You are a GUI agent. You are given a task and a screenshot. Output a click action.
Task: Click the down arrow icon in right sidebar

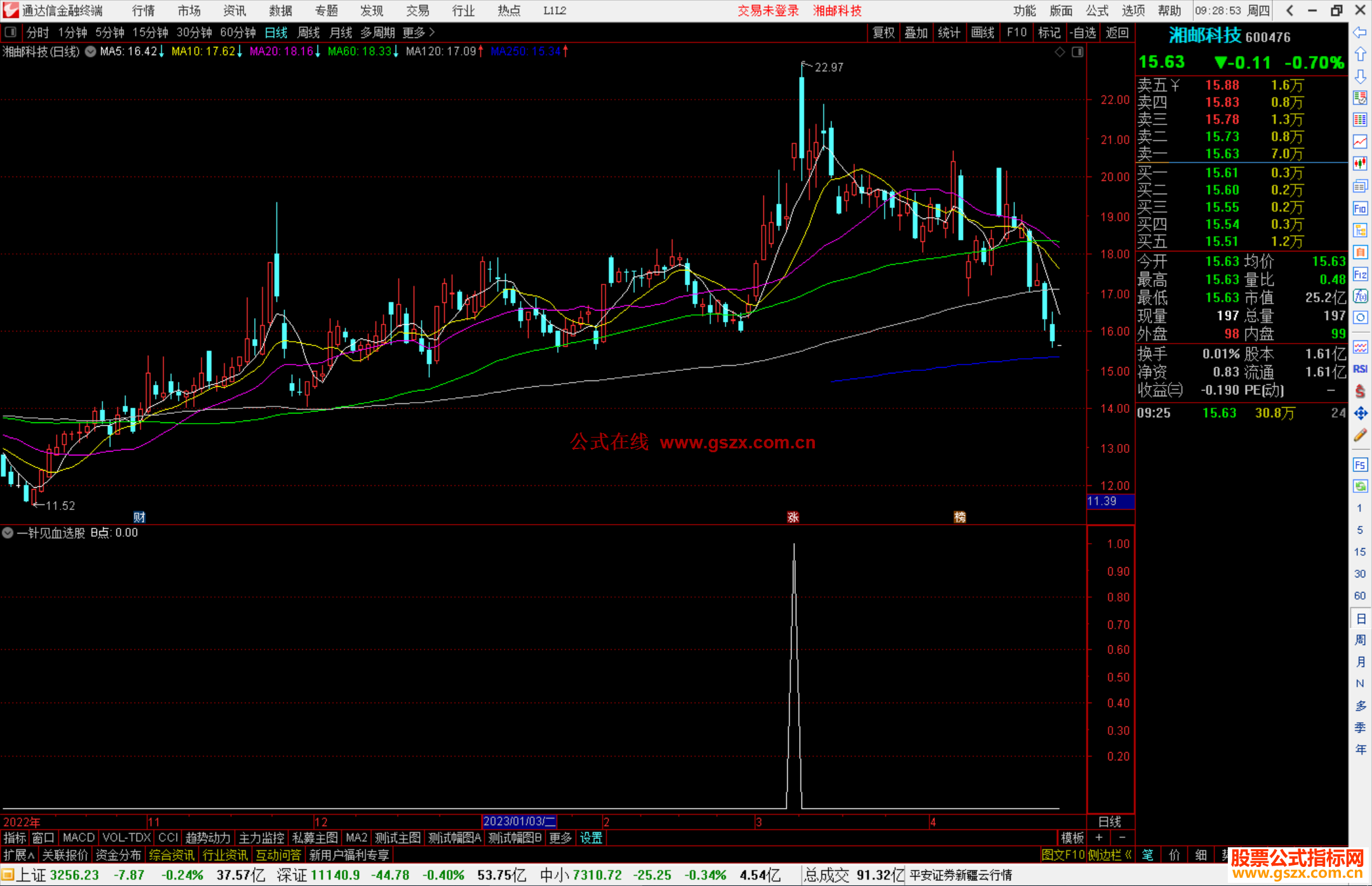(1360, 76)
